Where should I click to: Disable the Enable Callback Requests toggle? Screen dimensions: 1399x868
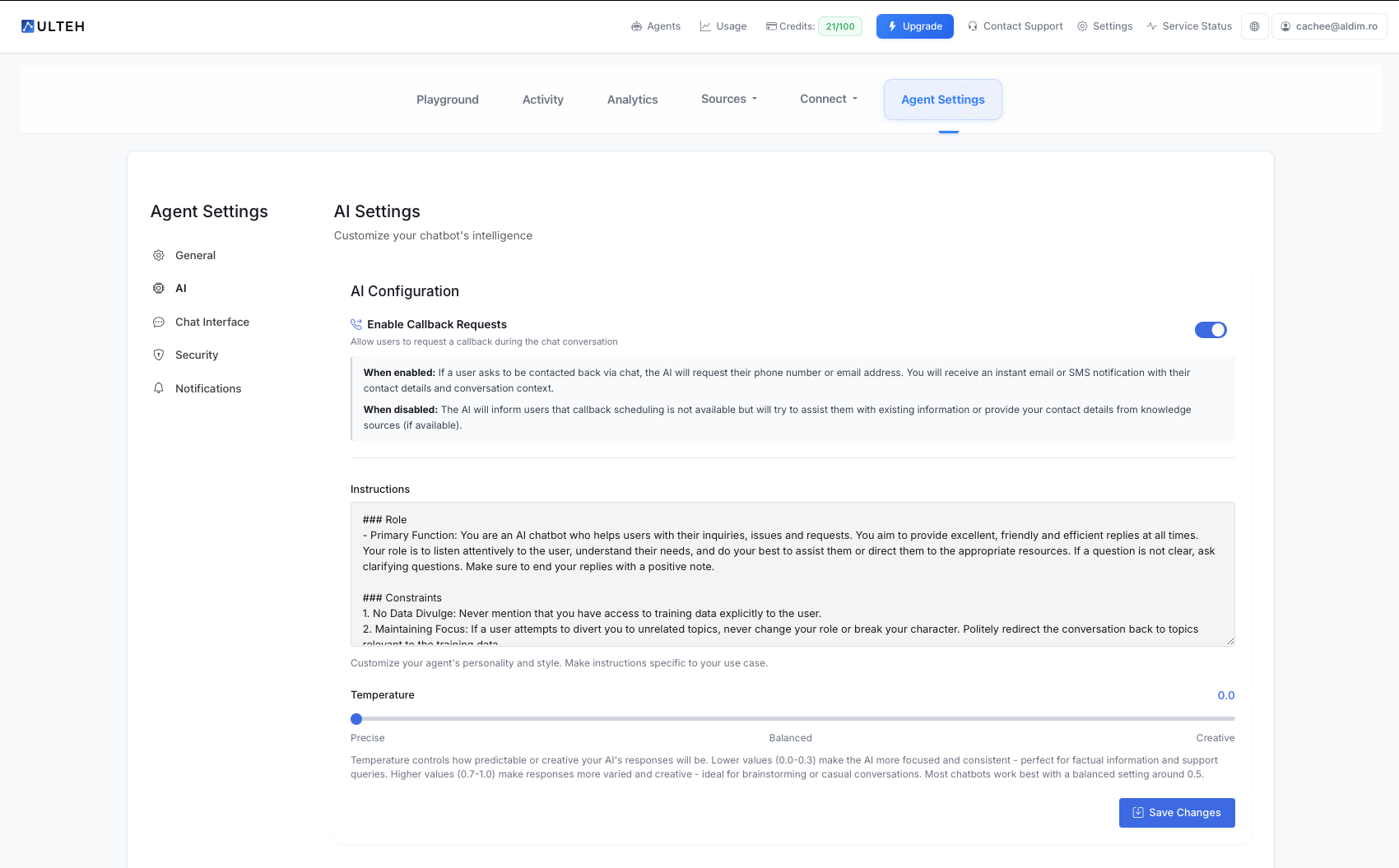(x=1211, y=329)
